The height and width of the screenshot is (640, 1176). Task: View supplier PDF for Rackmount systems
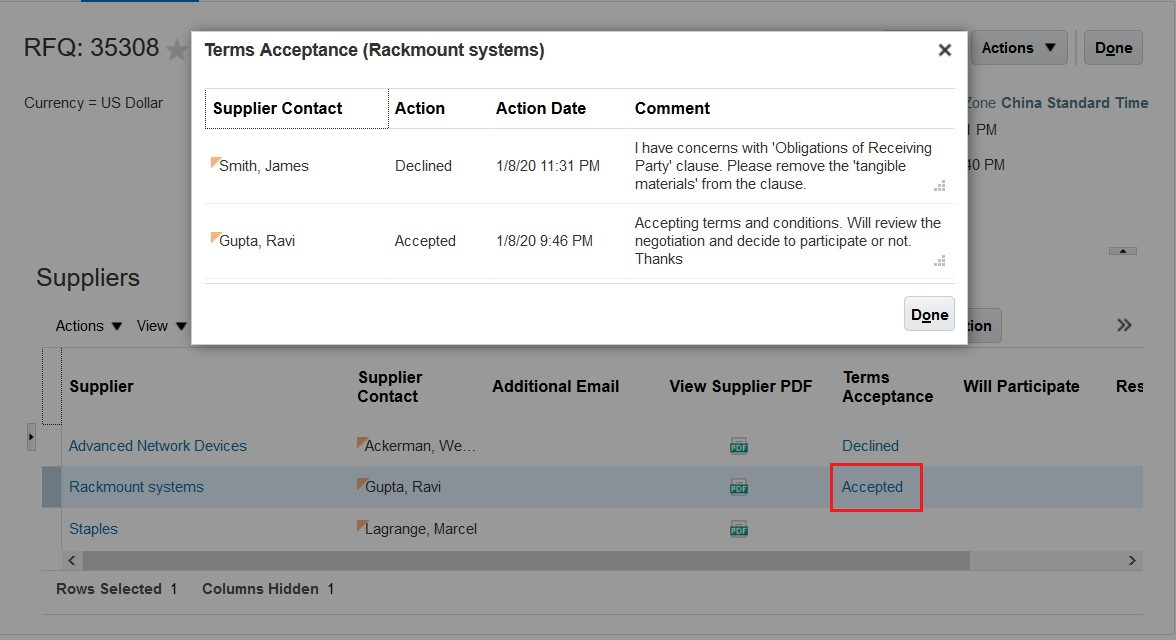pyautogui.click(x=739, y=487)
